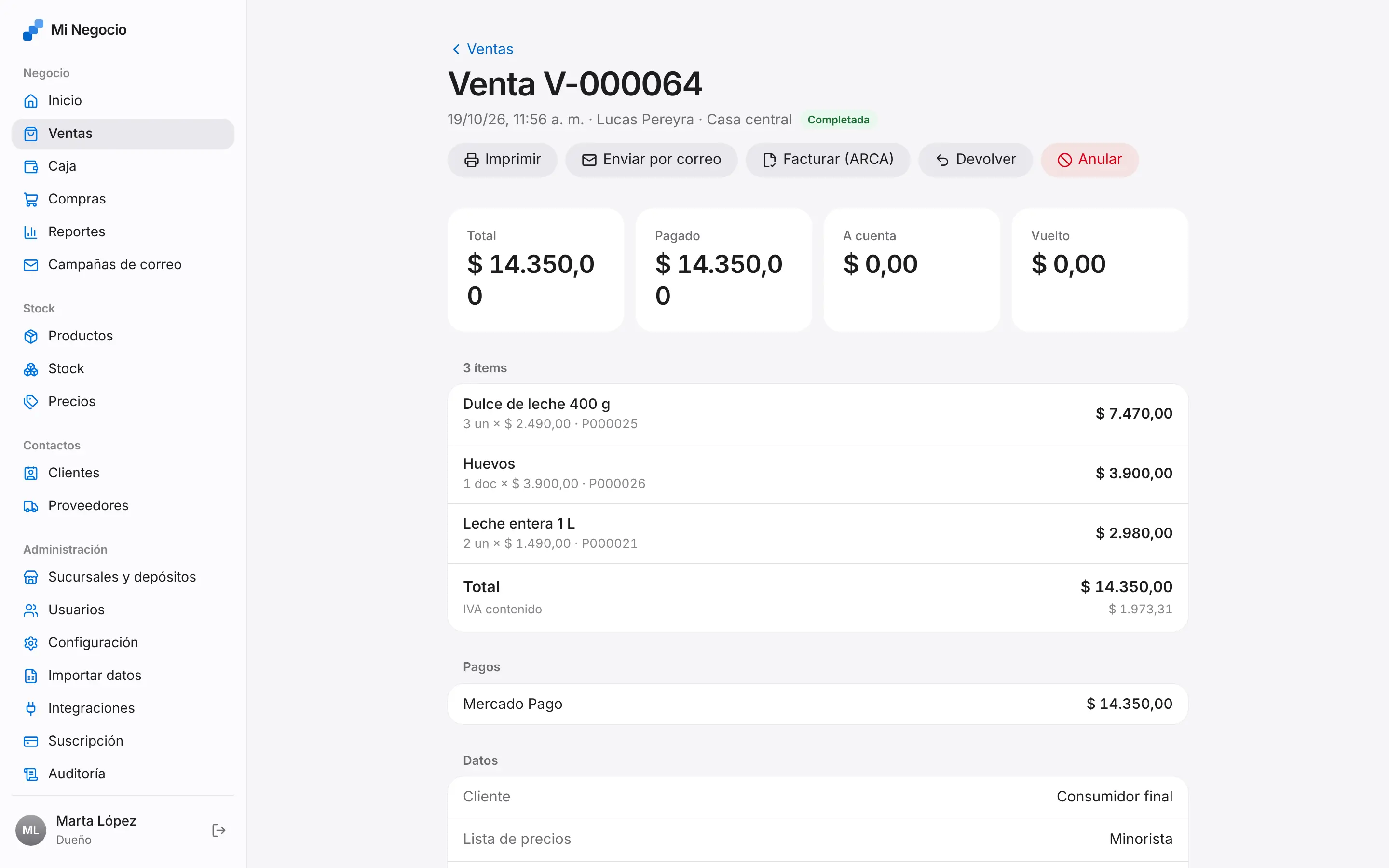Select the Leche entera 1 L row
Image resolution: width=1389 pixels, height=868 pixels.
click(817, 533)
